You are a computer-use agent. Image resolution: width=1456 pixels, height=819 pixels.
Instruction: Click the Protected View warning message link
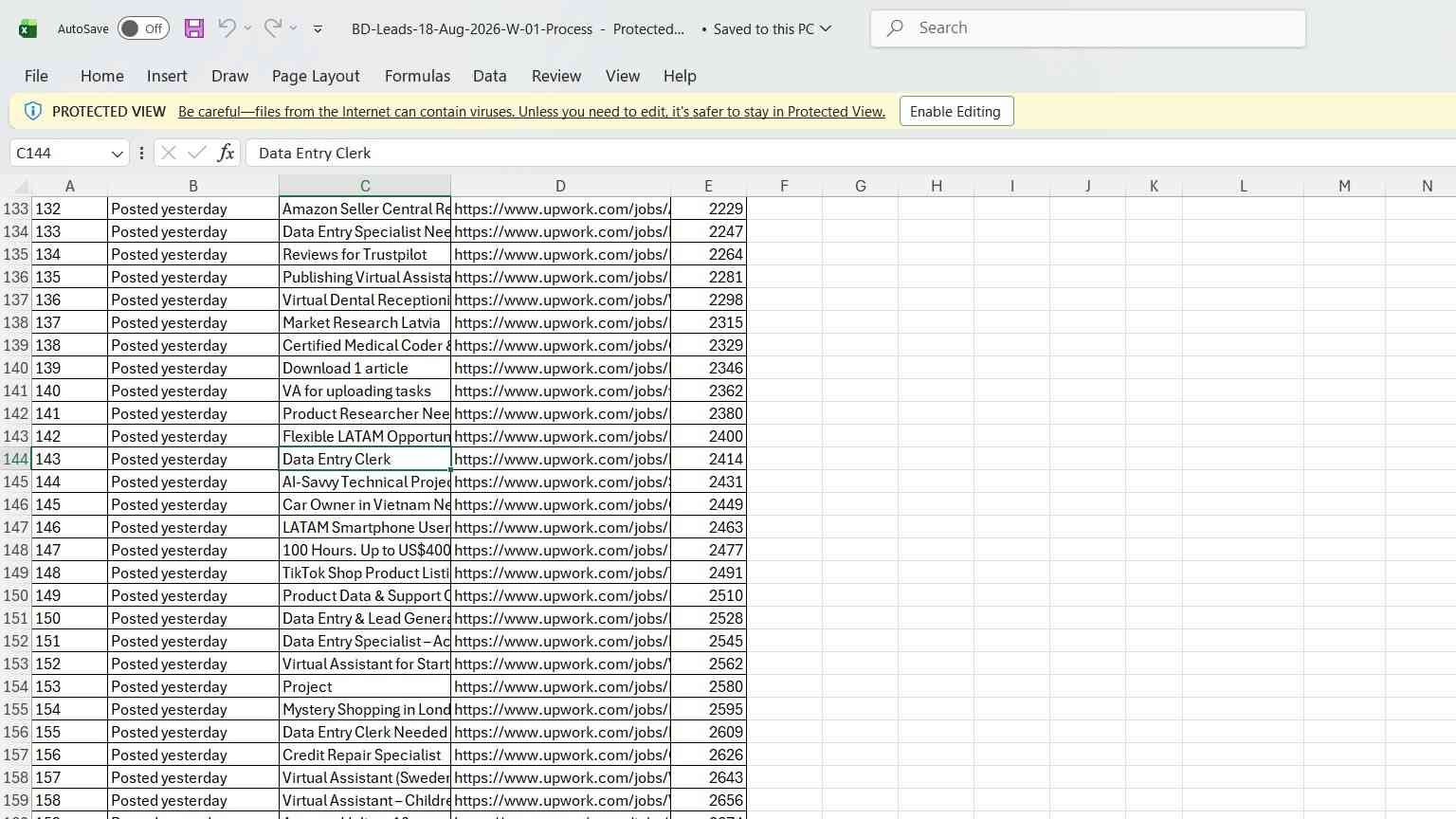(x=532, y=112)
